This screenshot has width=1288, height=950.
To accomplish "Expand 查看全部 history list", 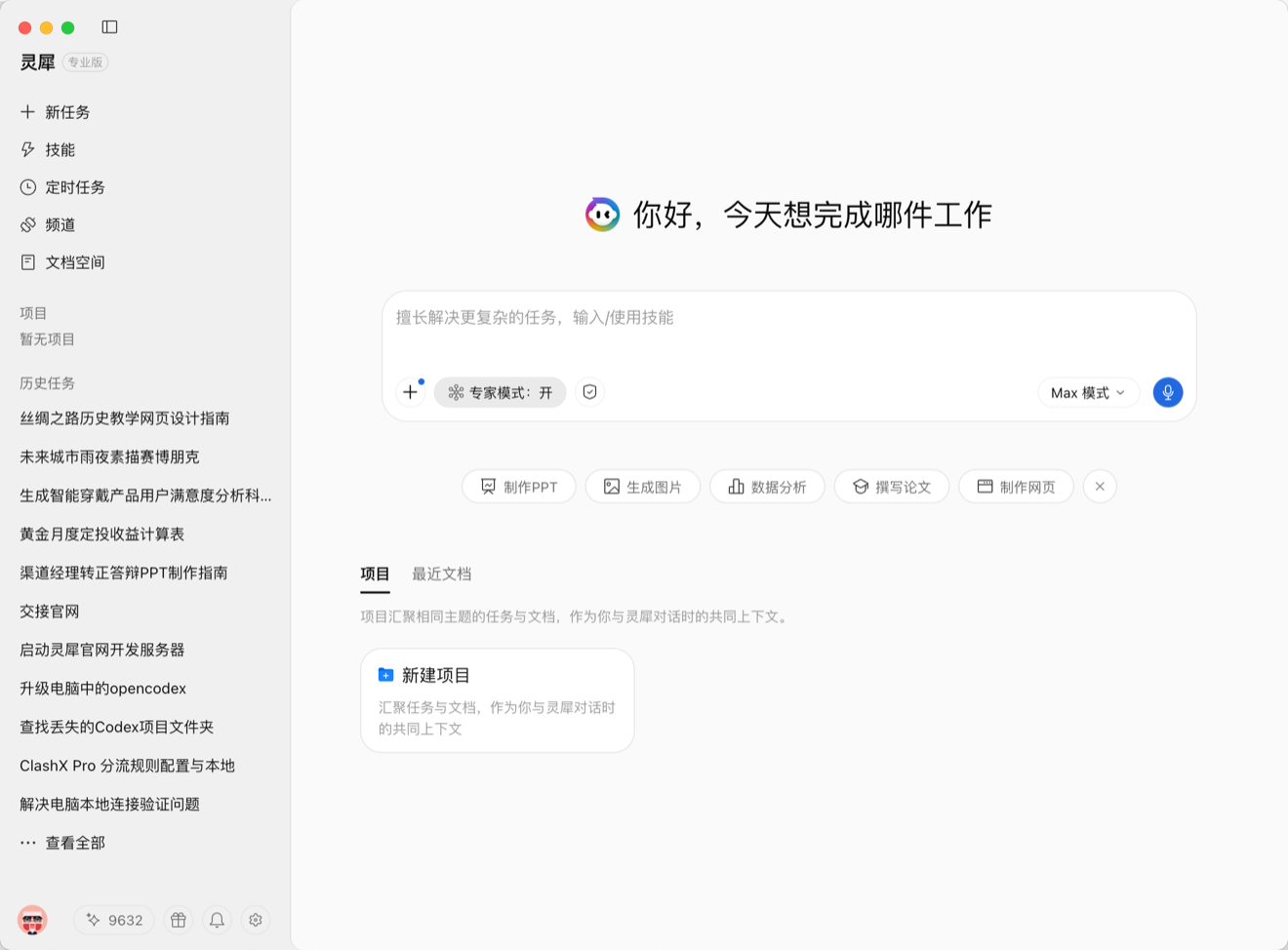I will coord(62,843).
